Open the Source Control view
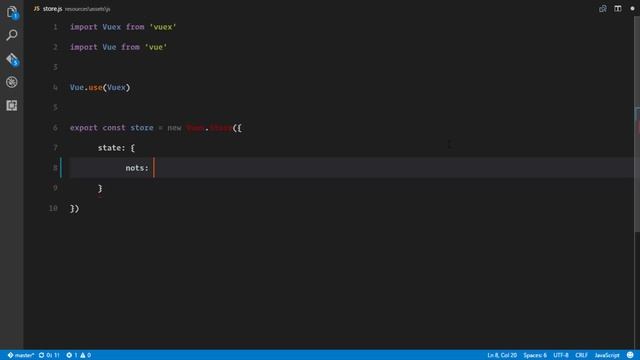640x360 pixels. pyautogui.click(x=12, y=60)
